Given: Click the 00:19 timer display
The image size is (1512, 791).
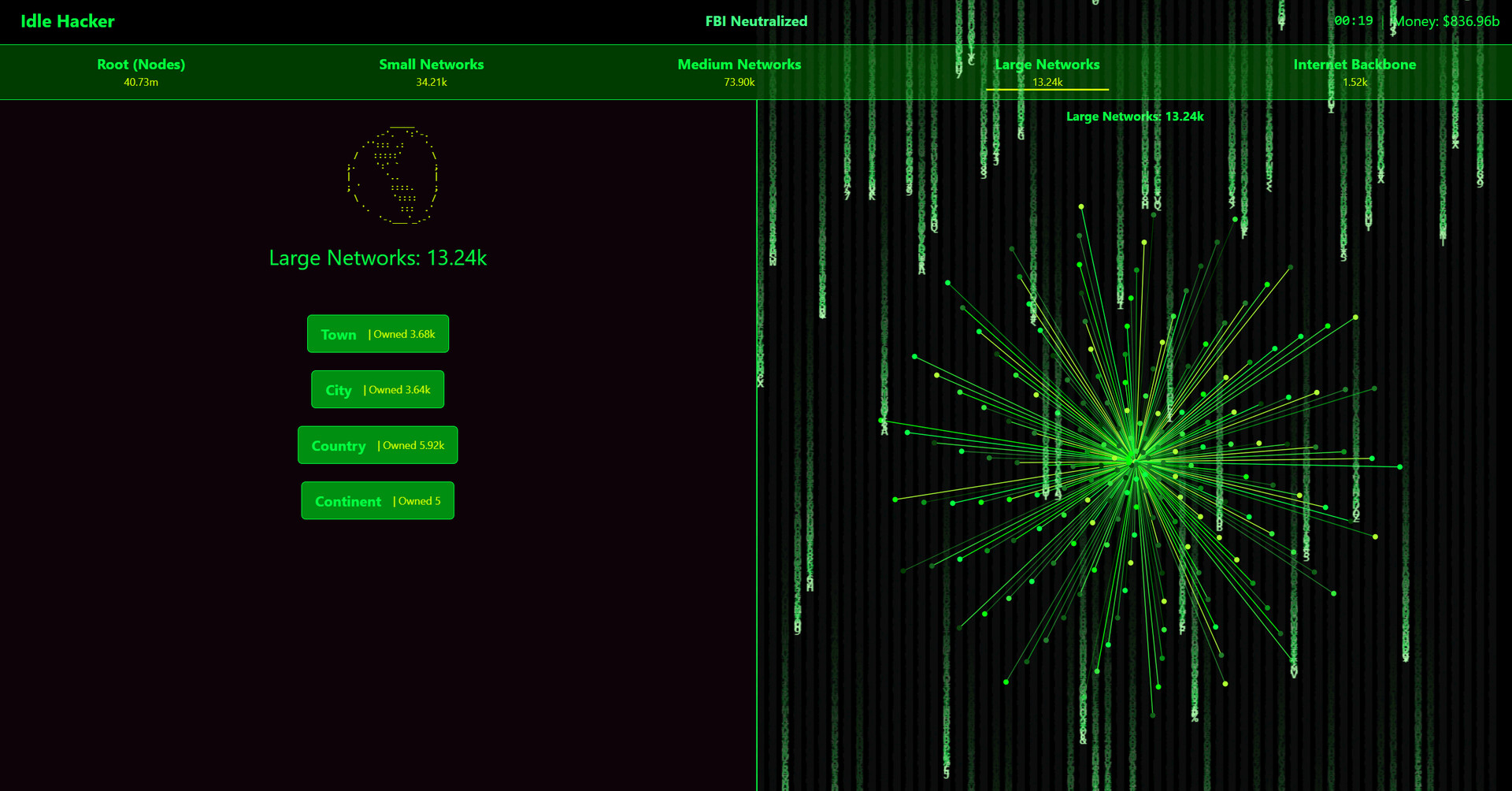Looking at the screenshot, I should (x=1353, y=21).
